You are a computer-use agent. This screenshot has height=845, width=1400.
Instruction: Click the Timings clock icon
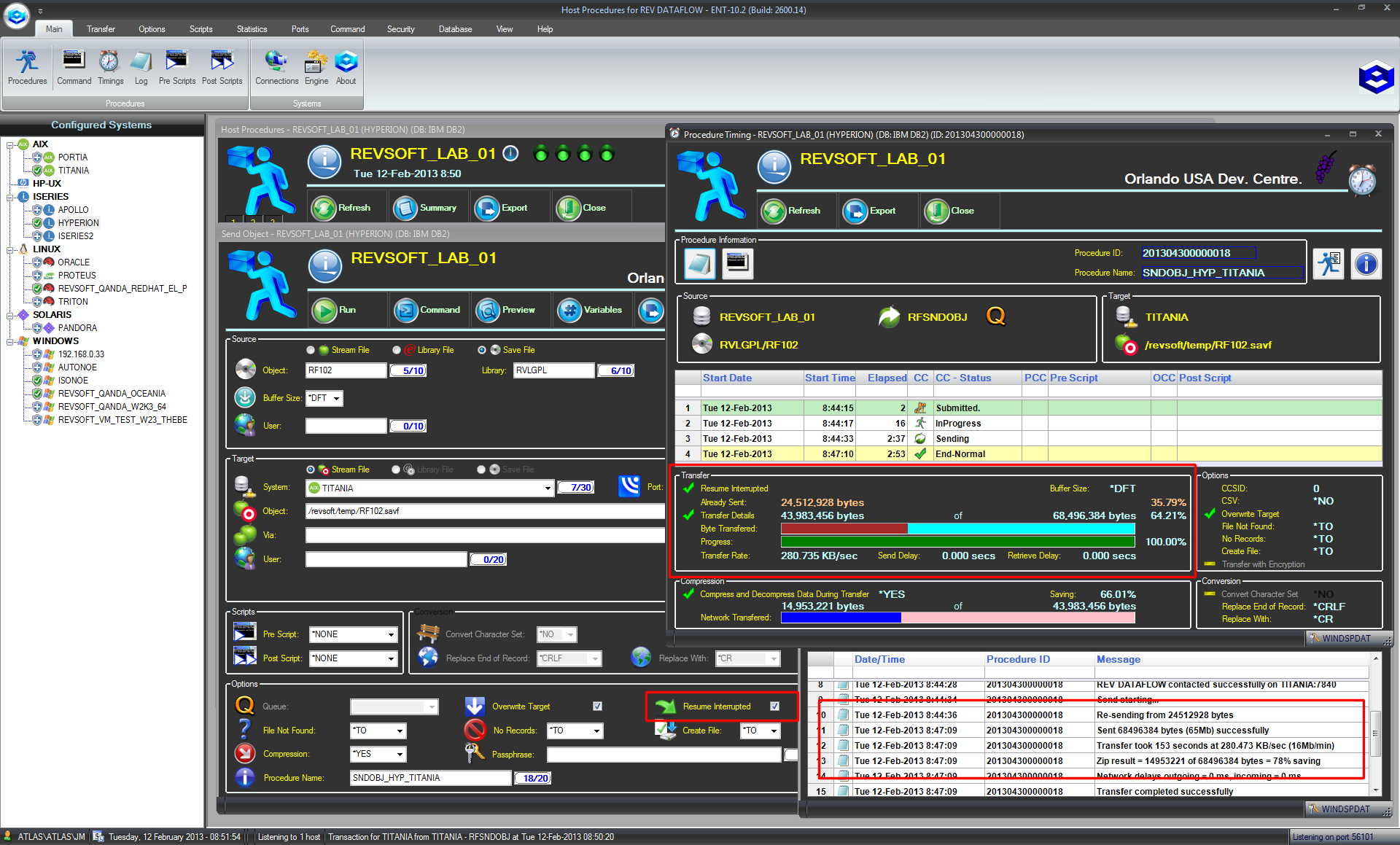point(110,62)
